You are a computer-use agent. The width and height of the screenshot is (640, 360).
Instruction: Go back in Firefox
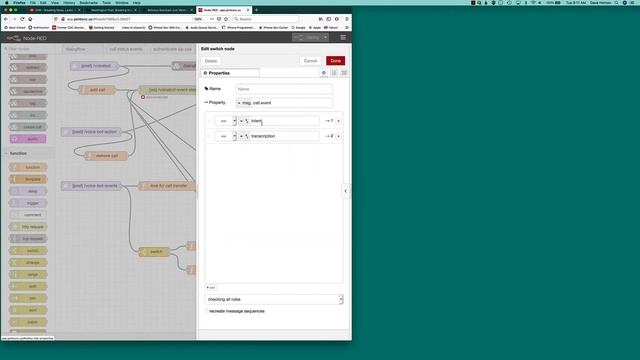pos(6,19)
